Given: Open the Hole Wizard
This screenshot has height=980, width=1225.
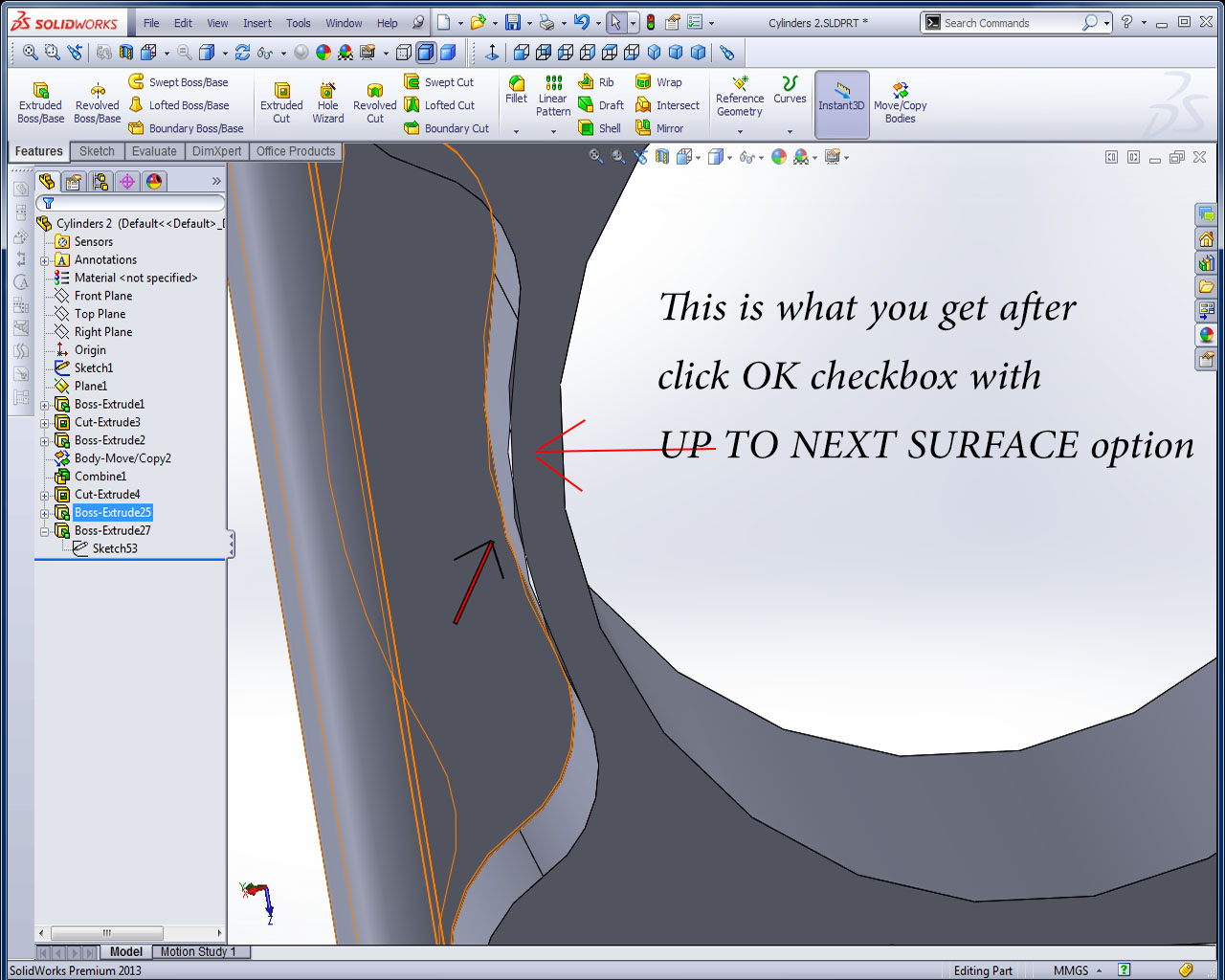Looking at the screenshot, I should coord(327,103).
